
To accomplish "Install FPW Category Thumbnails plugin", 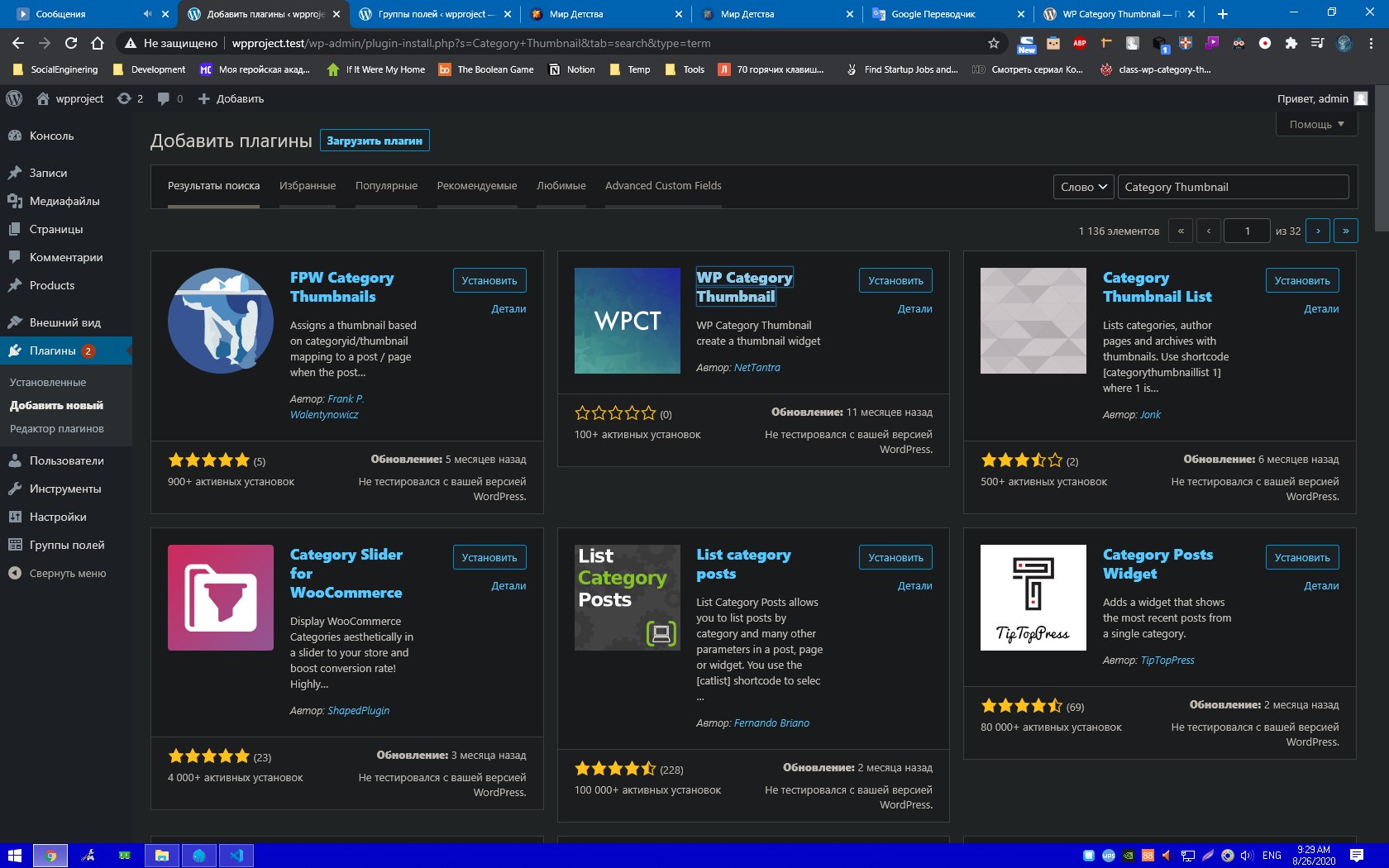I will click(489, 280).
